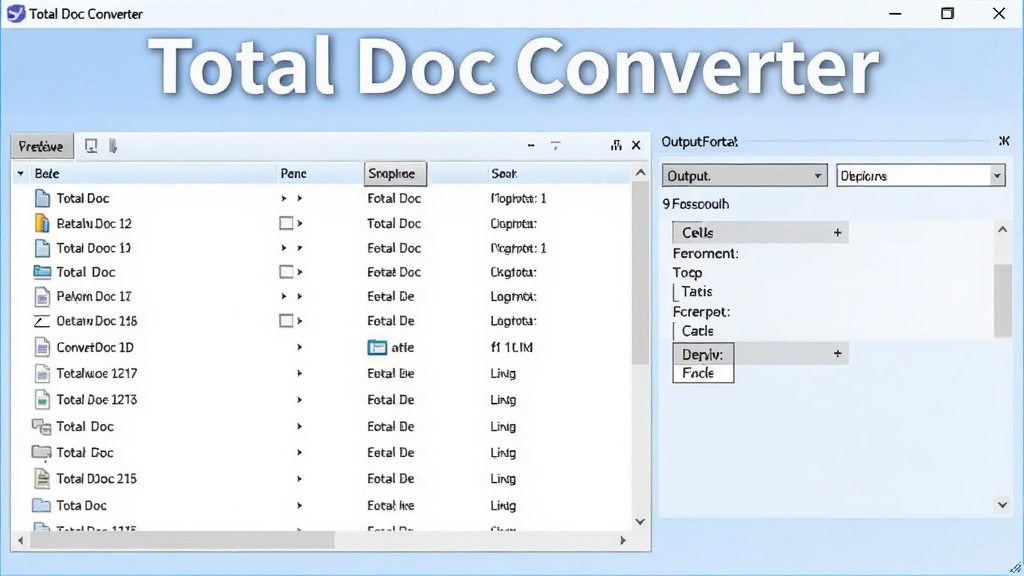The width and height of the screenshot is (1024, 576).
Task: Click the Pelom Doc 17 file icon
Action: point(42,296)
